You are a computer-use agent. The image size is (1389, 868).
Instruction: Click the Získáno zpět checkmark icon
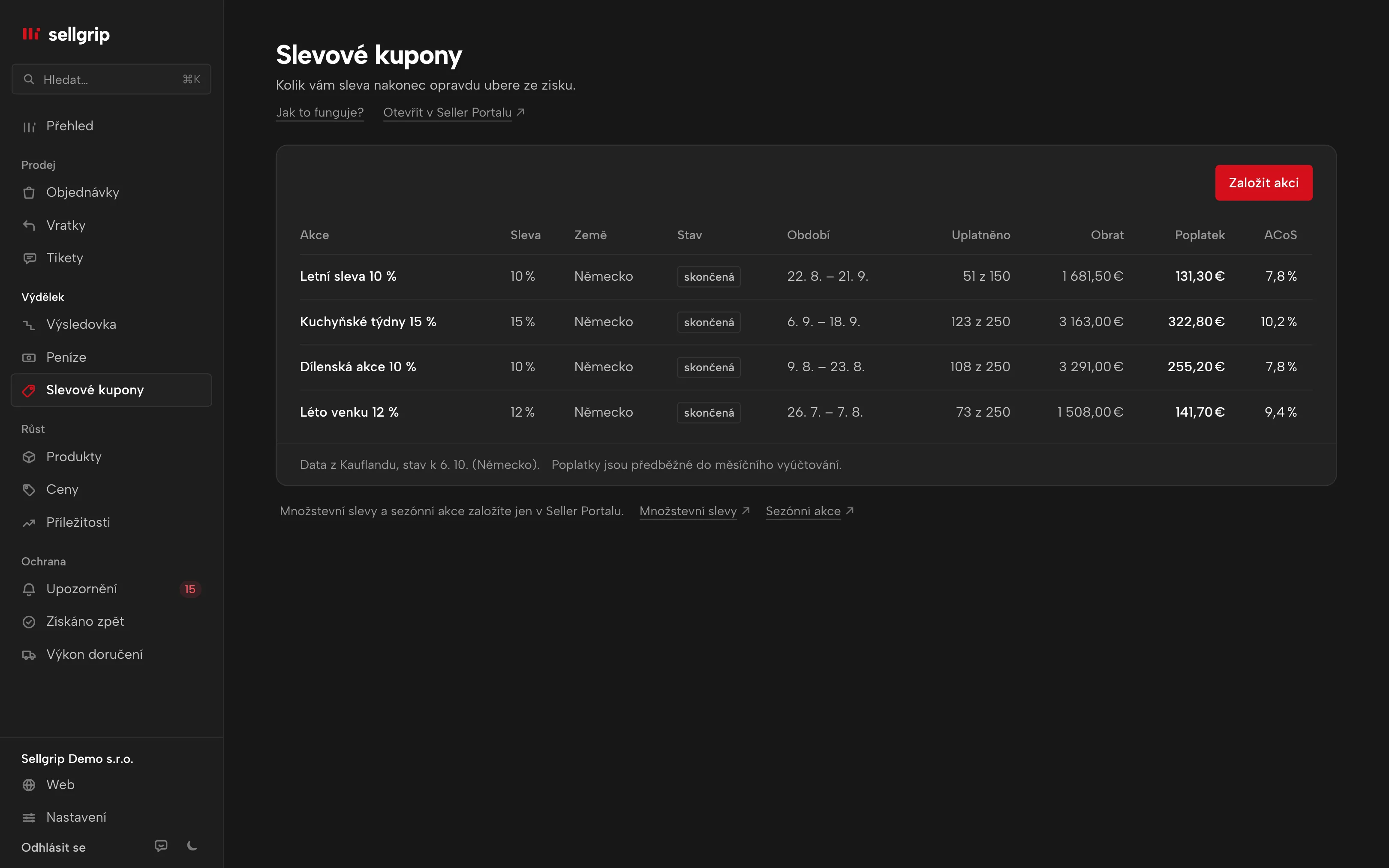[29, 622]
